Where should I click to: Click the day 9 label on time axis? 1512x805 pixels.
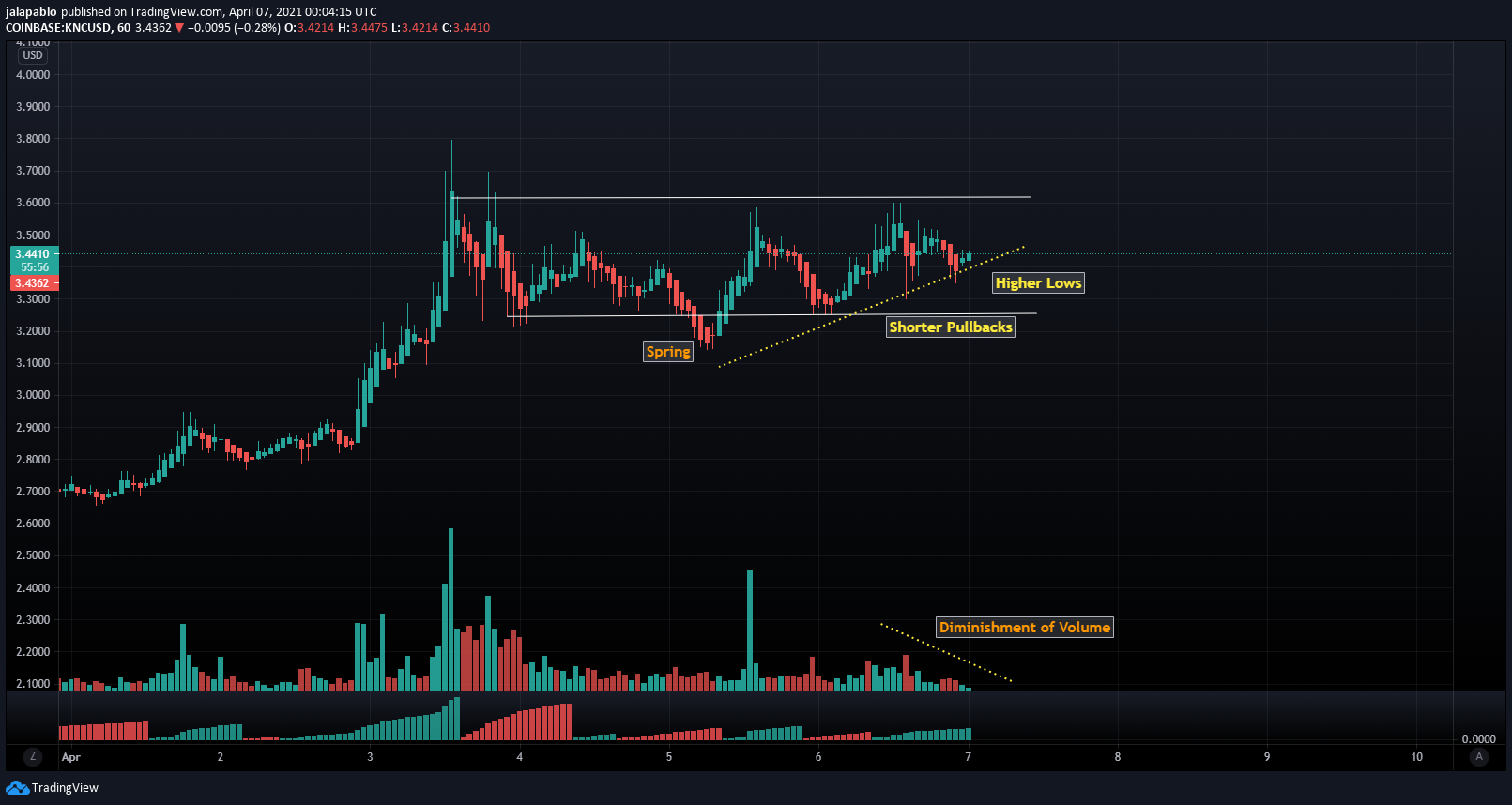(x=1267, y=757)
